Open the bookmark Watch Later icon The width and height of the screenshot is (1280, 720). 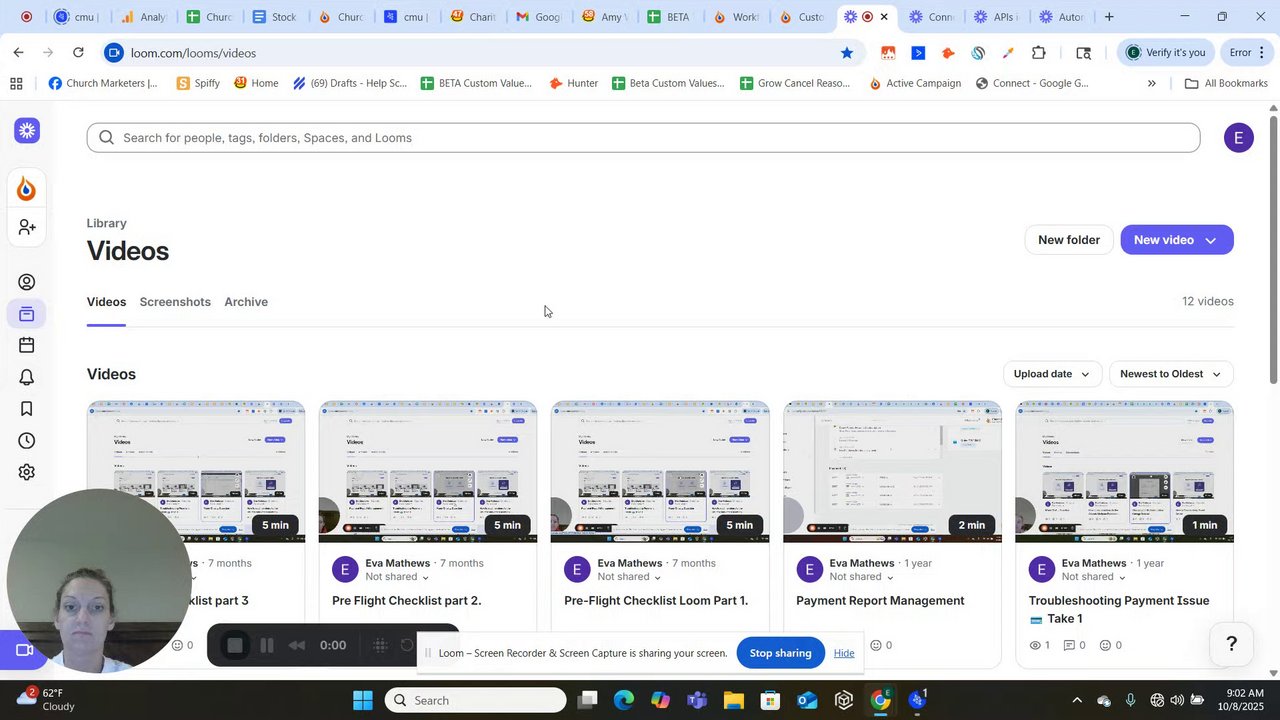[x=27, y=409]
